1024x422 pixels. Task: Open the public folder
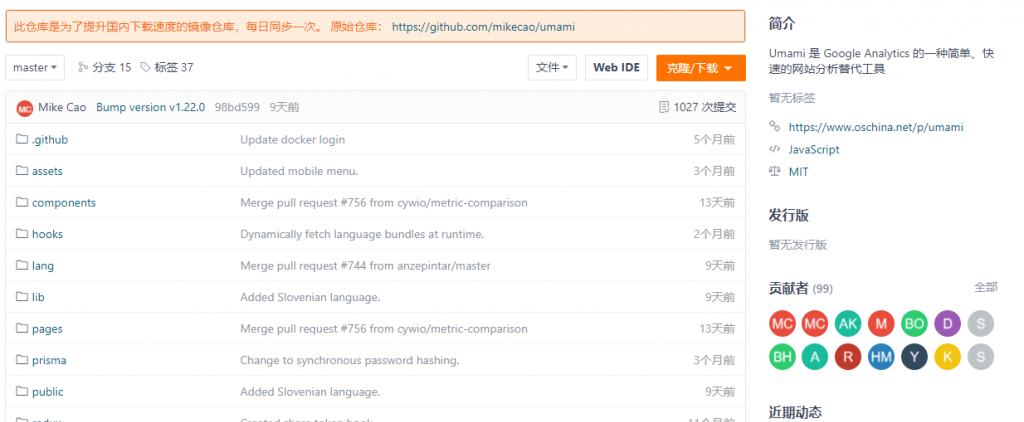[48, 392]
